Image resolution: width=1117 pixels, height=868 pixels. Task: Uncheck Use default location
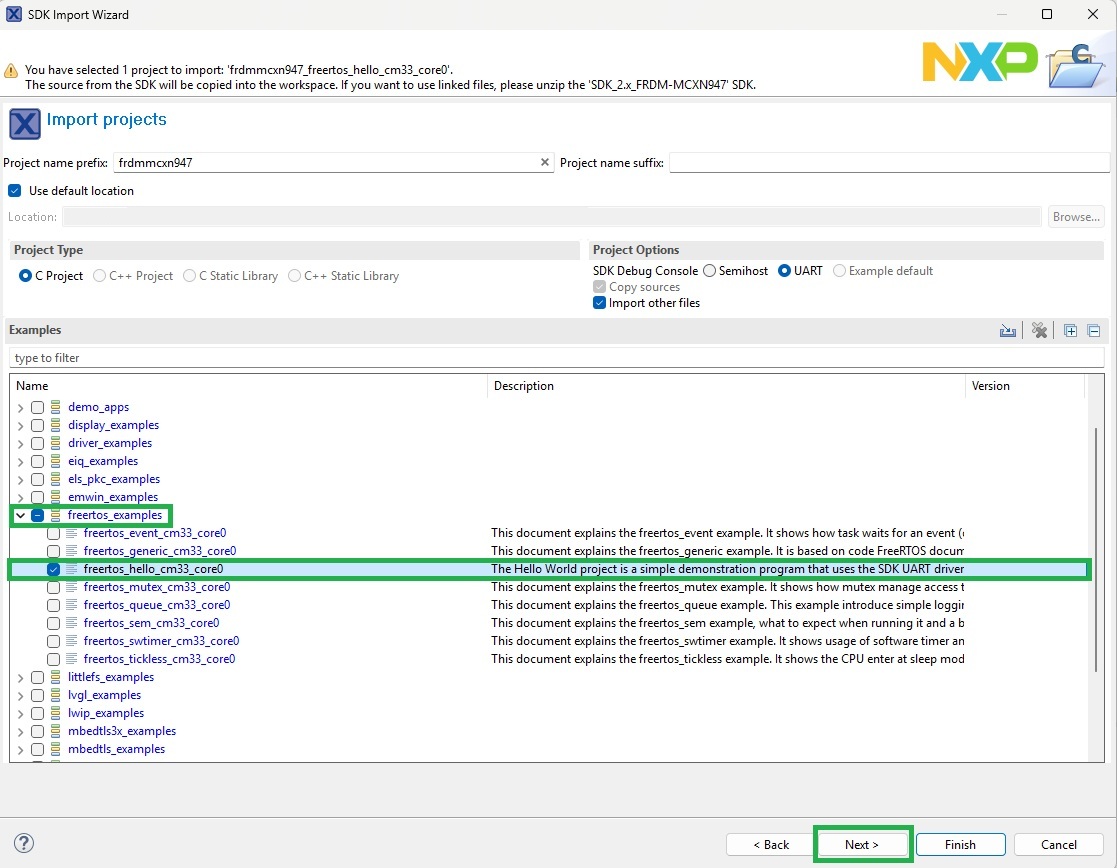(x=13, y=190)
